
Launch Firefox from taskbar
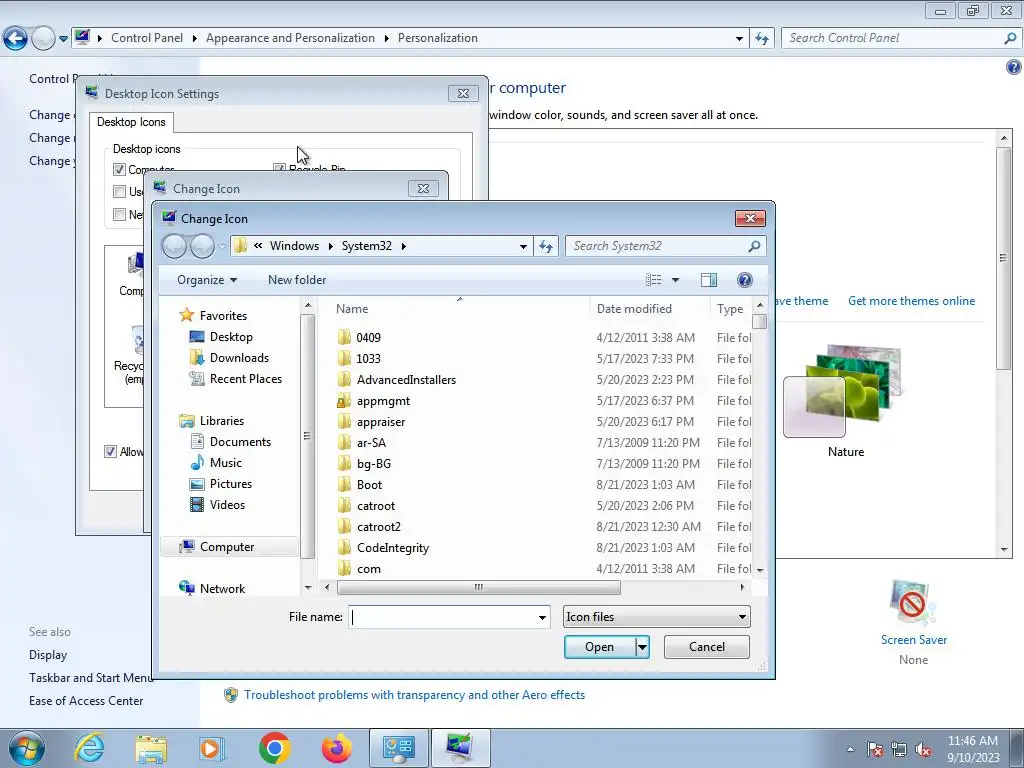336,748
